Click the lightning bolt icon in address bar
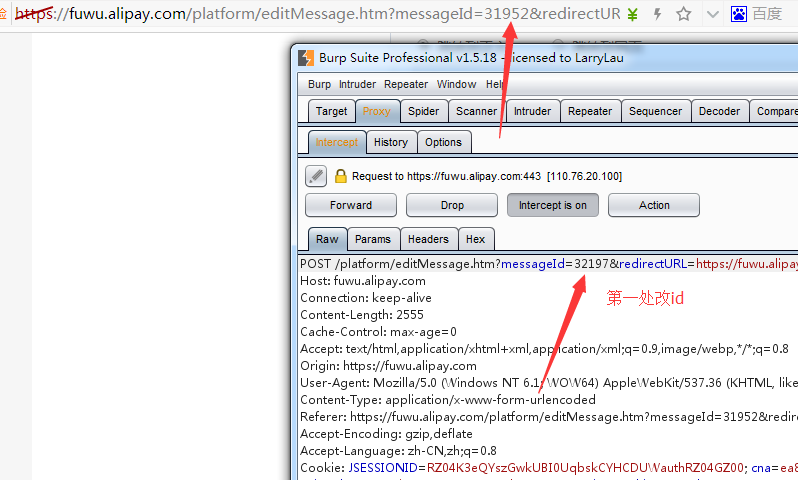The width and height of the screenshot is (798, 480). [x=658, y=14]
